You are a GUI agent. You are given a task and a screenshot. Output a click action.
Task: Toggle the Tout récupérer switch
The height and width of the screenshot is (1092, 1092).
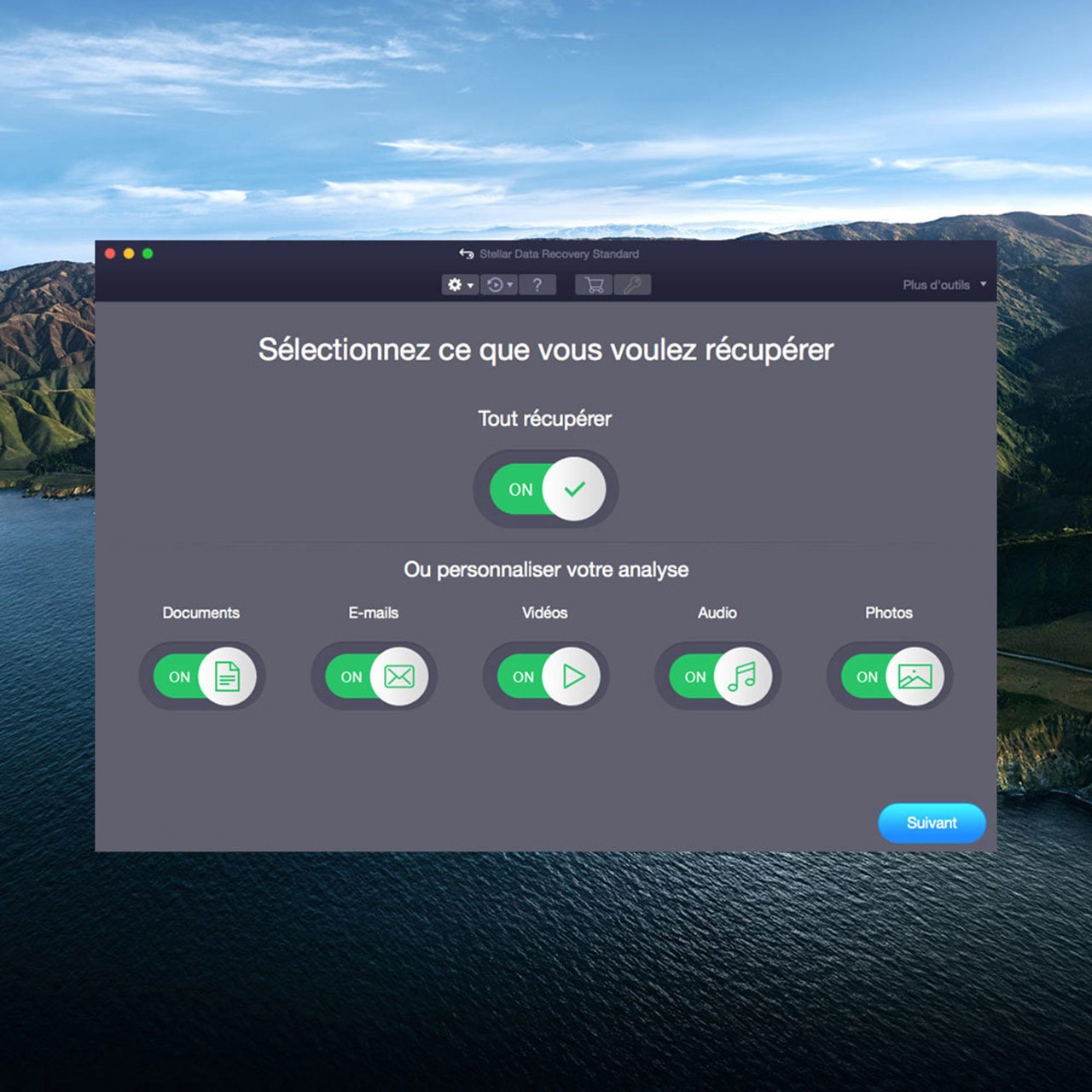547,489
